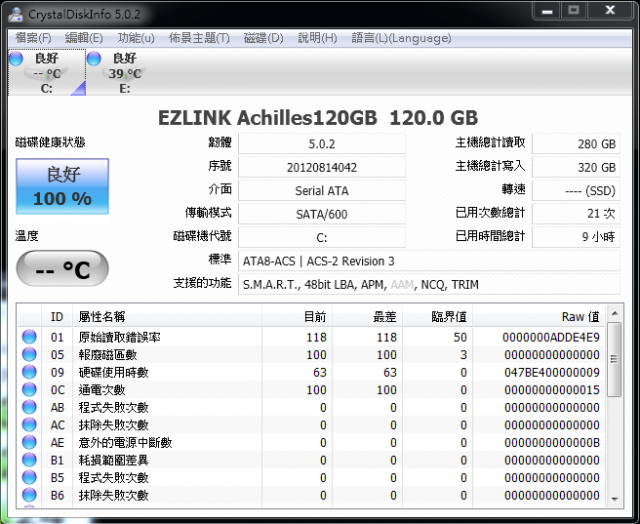The height and width of the screenshot is (524, 640).
Task: Click status orb of row AB 程式失敗次數
Action: point(29,407)
